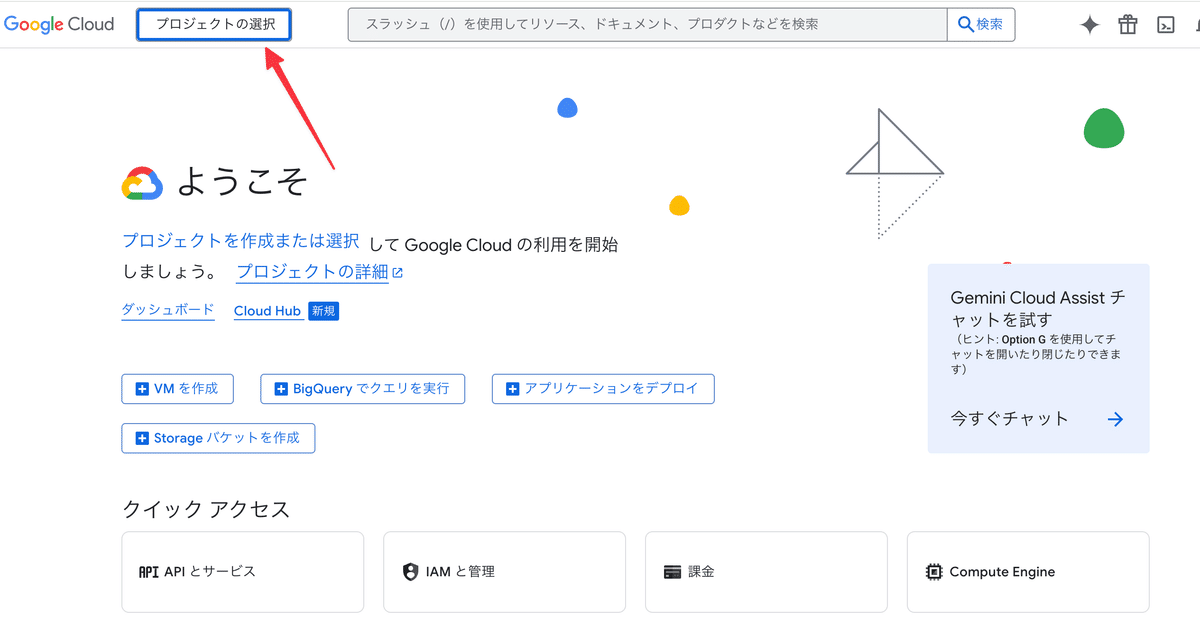Click the credit card icon on 課金 card
The image size is (1200, 628).
672,572
